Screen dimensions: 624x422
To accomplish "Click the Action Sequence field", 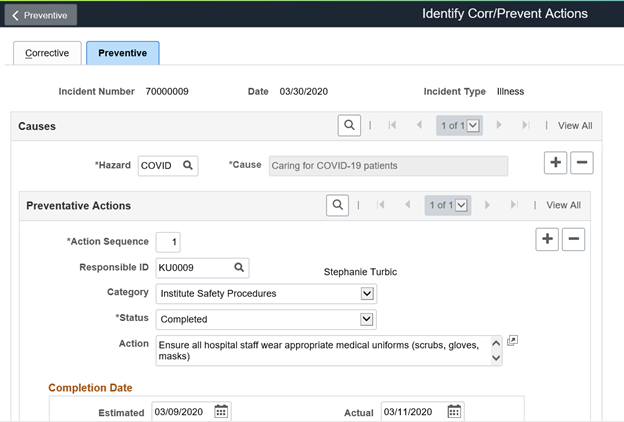I will 168,242.
